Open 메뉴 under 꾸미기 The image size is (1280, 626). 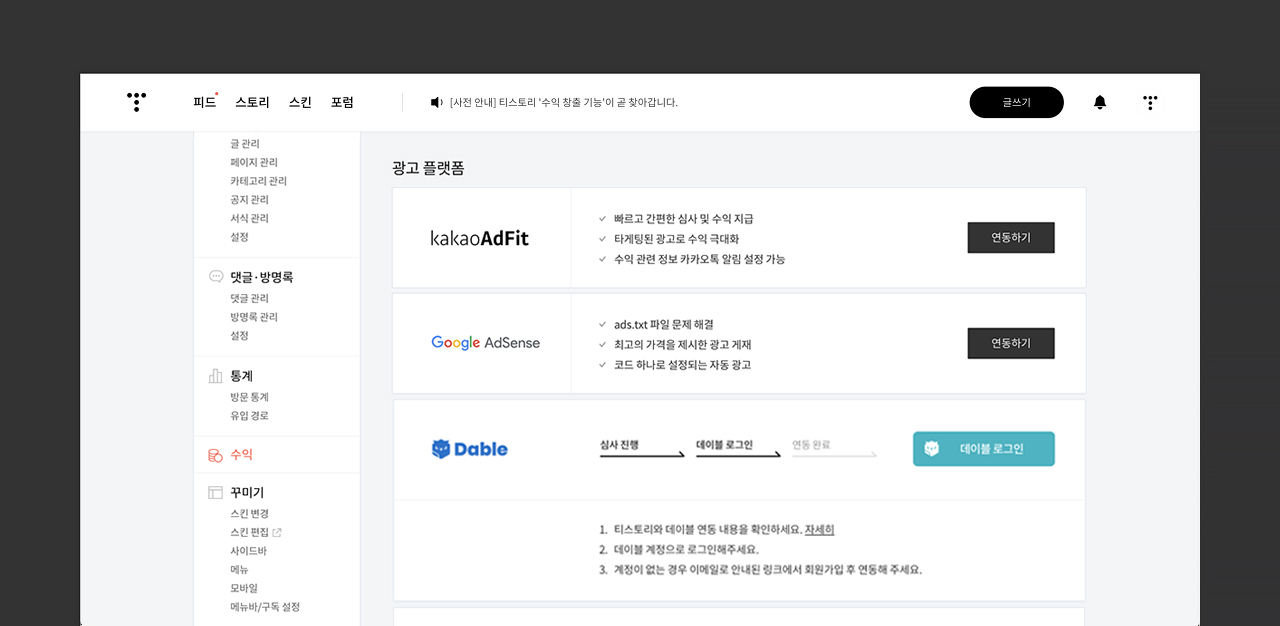coord(239,570)
